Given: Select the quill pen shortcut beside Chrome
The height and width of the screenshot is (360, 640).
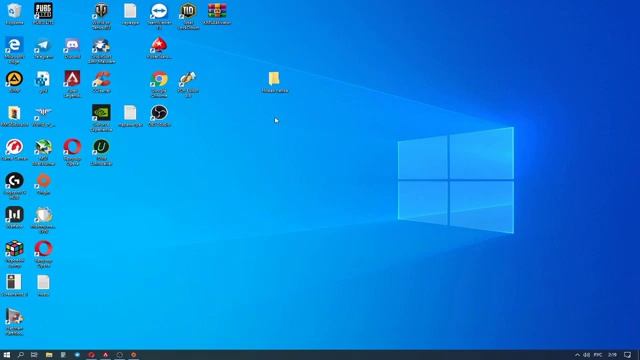Looking at the screenshot, I should coord(188,79).
